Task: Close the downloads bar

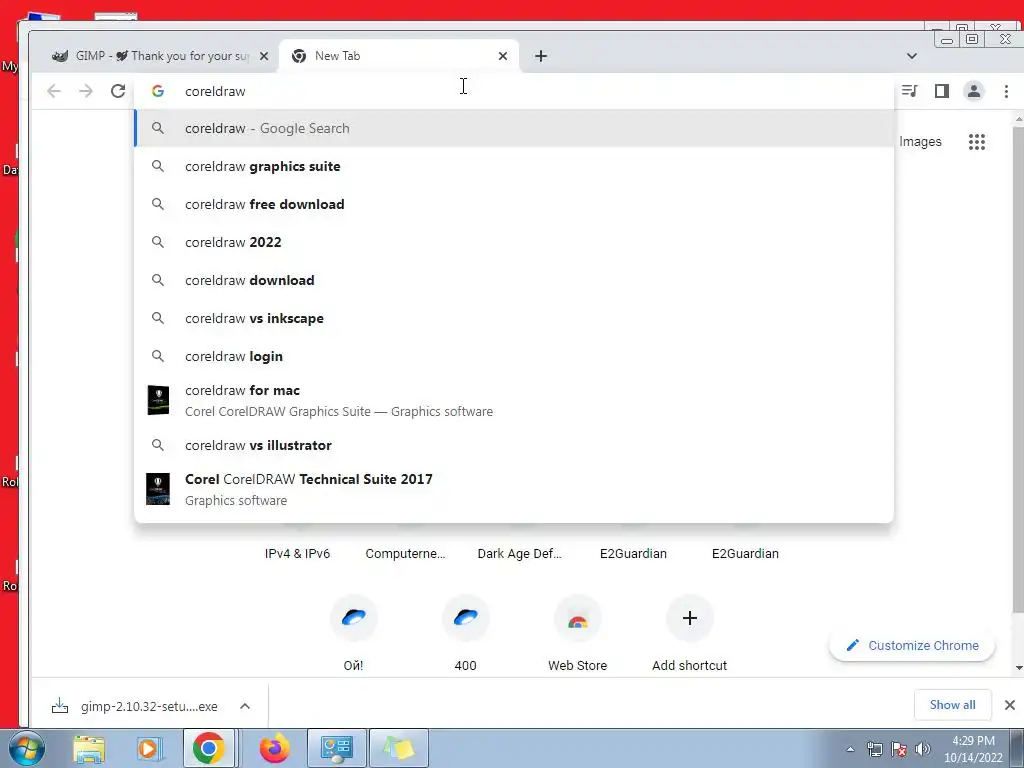Action: coord(1010,705)
